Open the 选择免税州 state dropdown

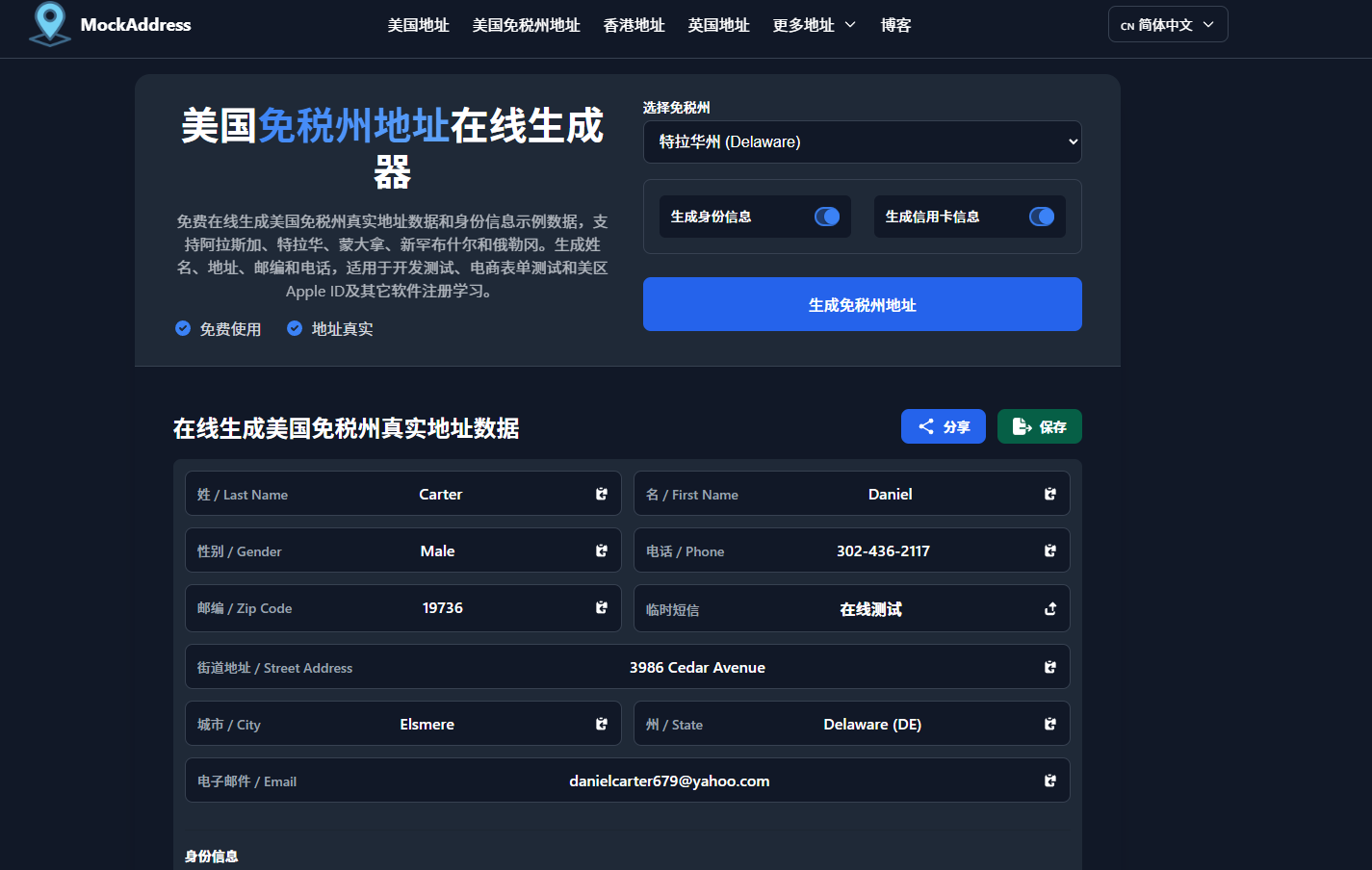coord(863,141)
